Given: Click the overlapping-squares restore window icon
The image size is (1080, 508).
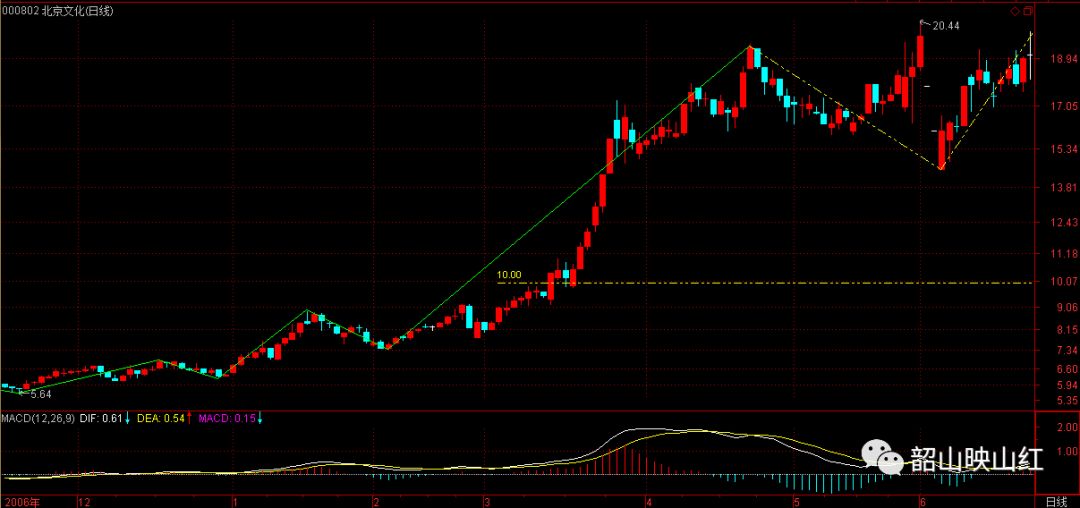Looking at the screenshot, I should pos(1027,11).
